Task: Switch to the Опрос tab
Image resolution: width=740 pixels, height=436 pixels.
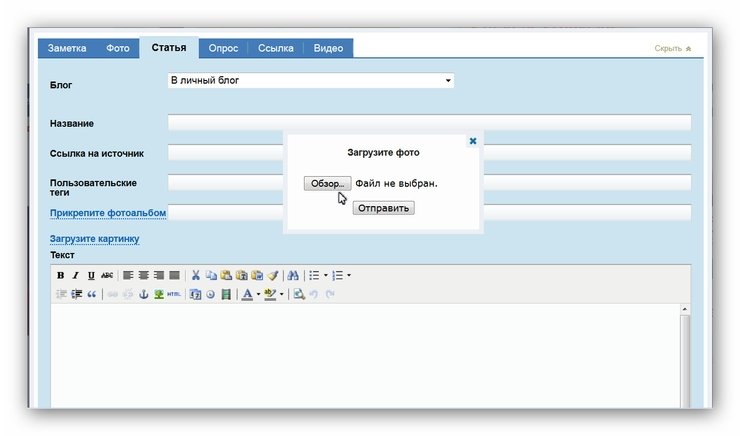Action: point(222,48)
